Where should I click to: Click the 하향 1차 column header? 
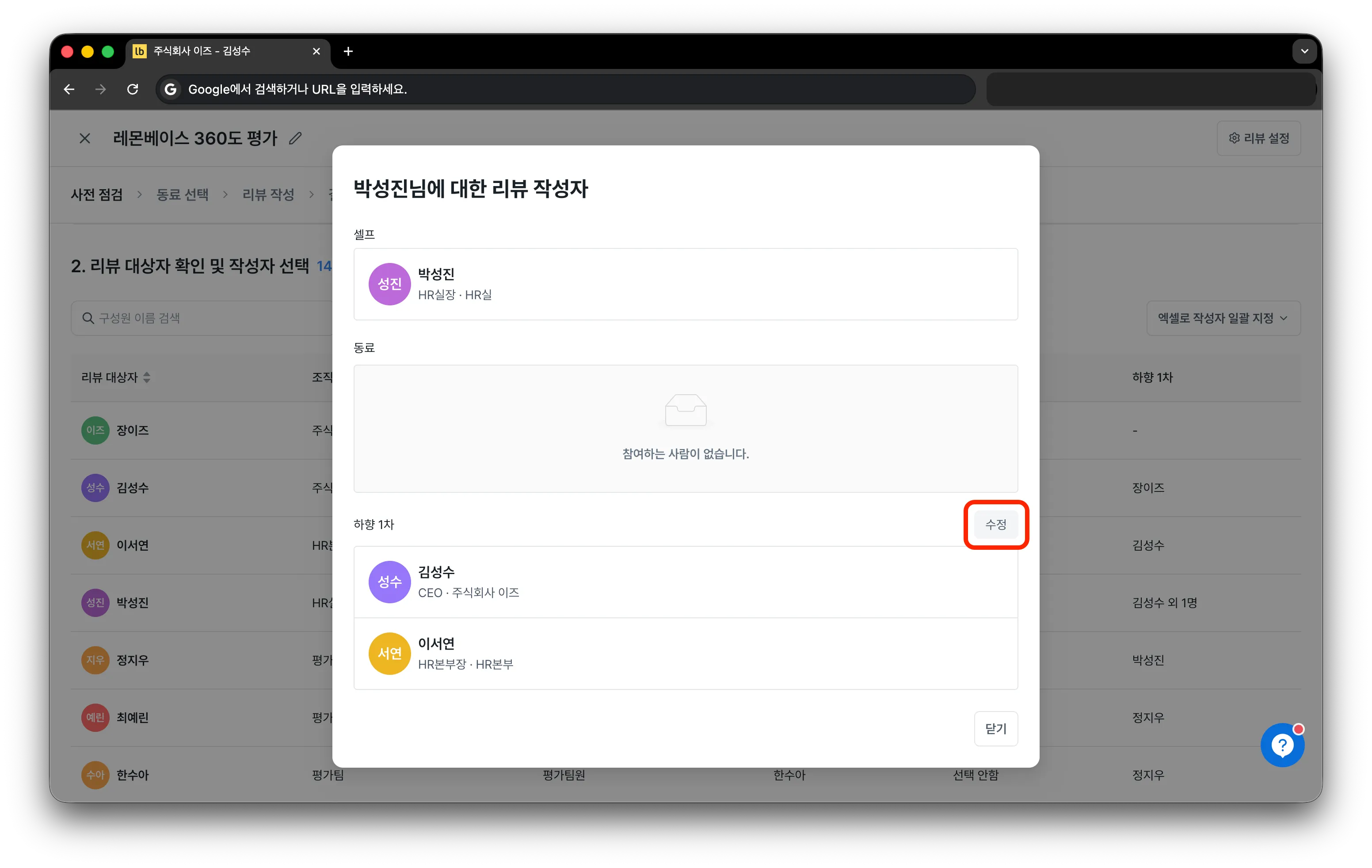coord(1152,377)
